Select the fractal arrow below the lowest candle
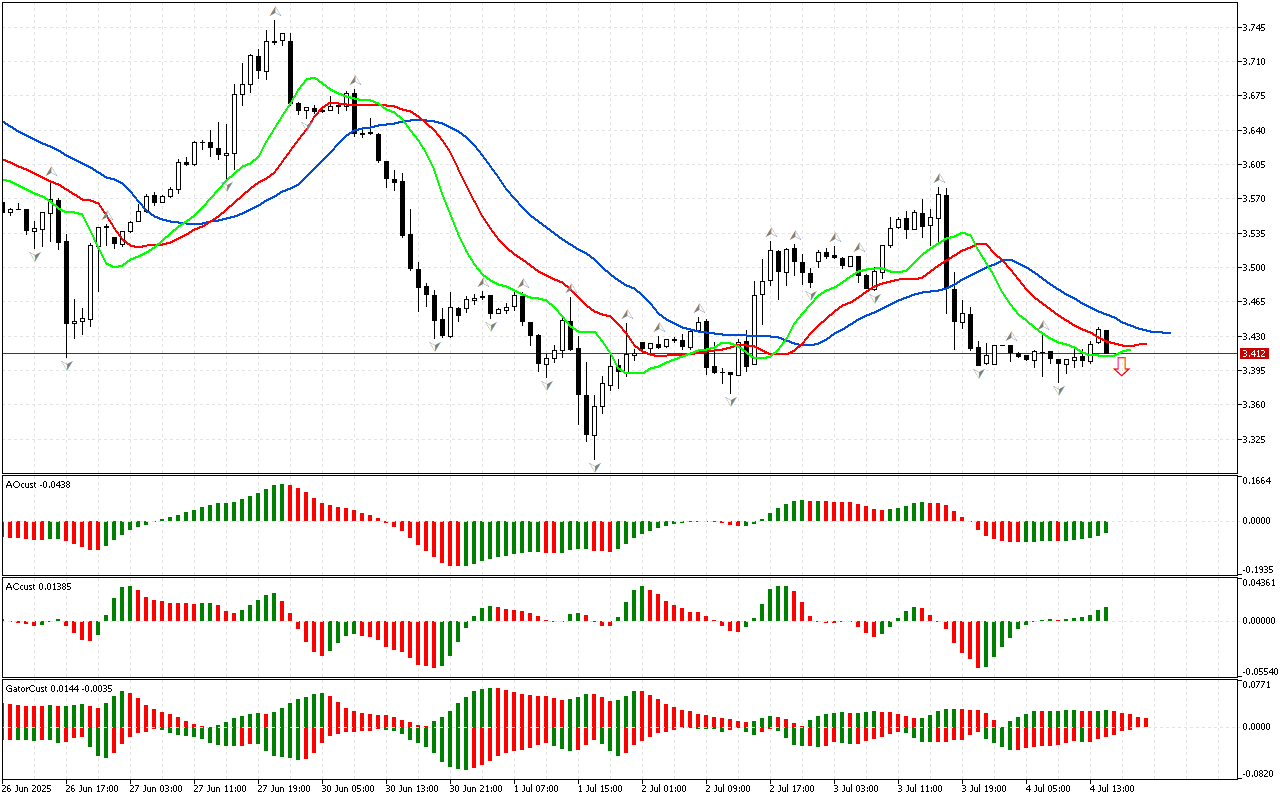The image size is (1280, 800). (595, 466)
